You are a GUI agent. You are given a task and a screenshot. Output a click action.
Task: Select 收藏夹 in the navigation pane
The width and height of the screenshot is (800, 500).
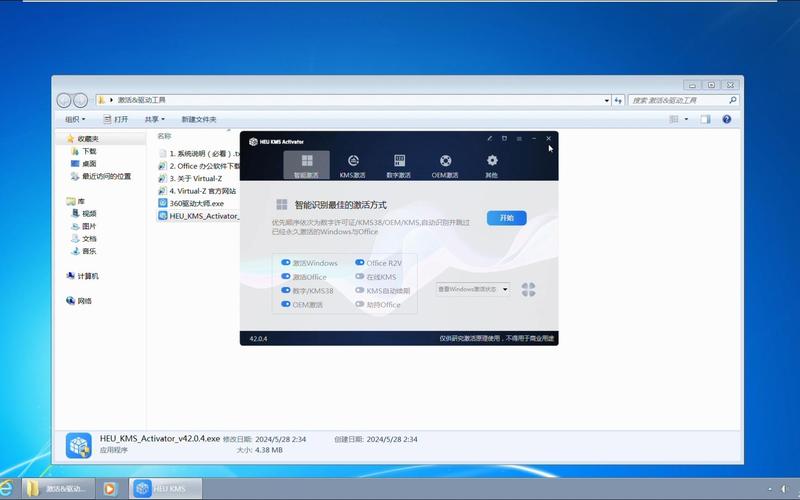[x=88, y=139]
